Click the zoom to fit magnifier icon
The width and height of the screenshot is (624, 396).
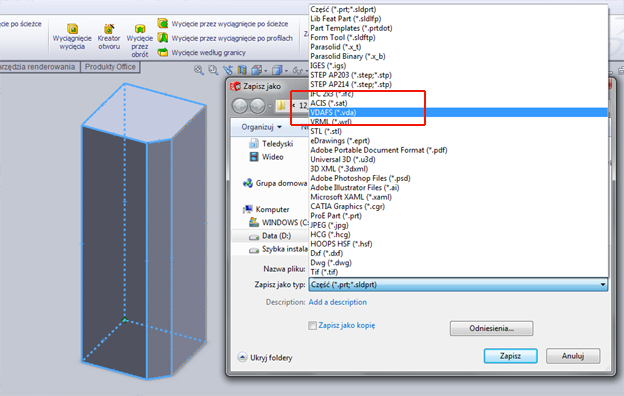coord(199,70)
